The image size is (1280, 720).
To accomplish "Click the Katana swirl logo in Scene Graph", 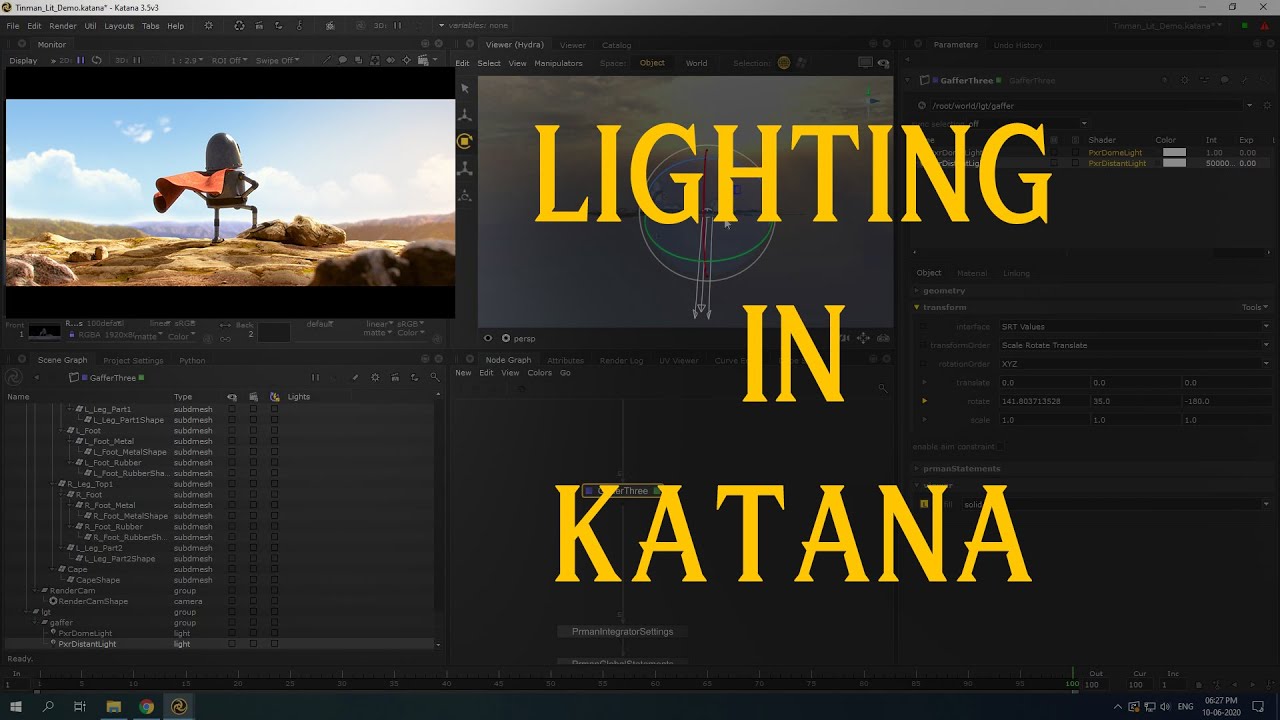I will click(14, 378).
